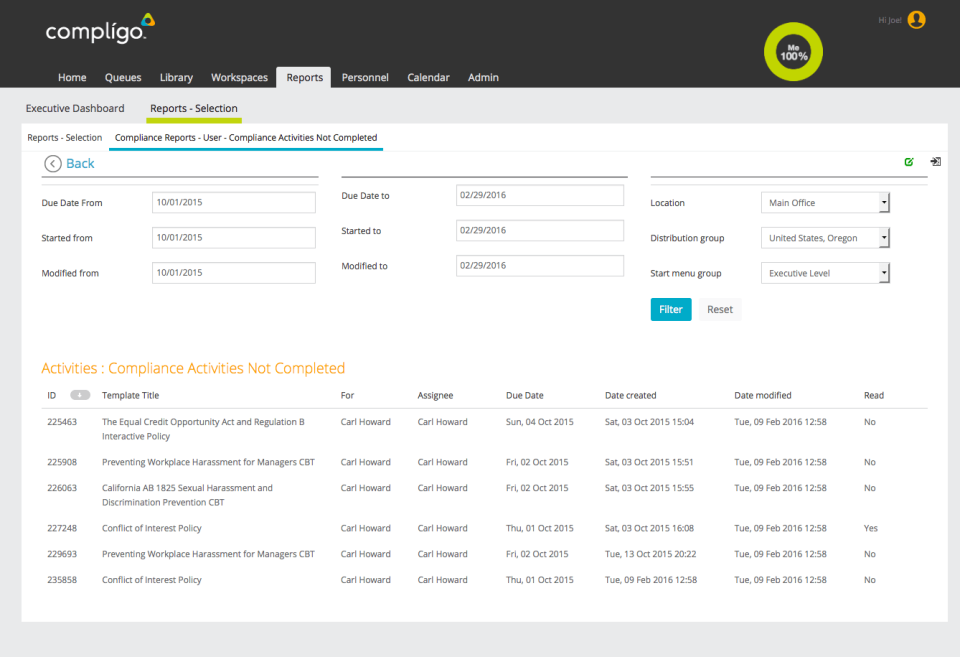Sort by Date modified column header
960x657 pixels.
[763, 396]
